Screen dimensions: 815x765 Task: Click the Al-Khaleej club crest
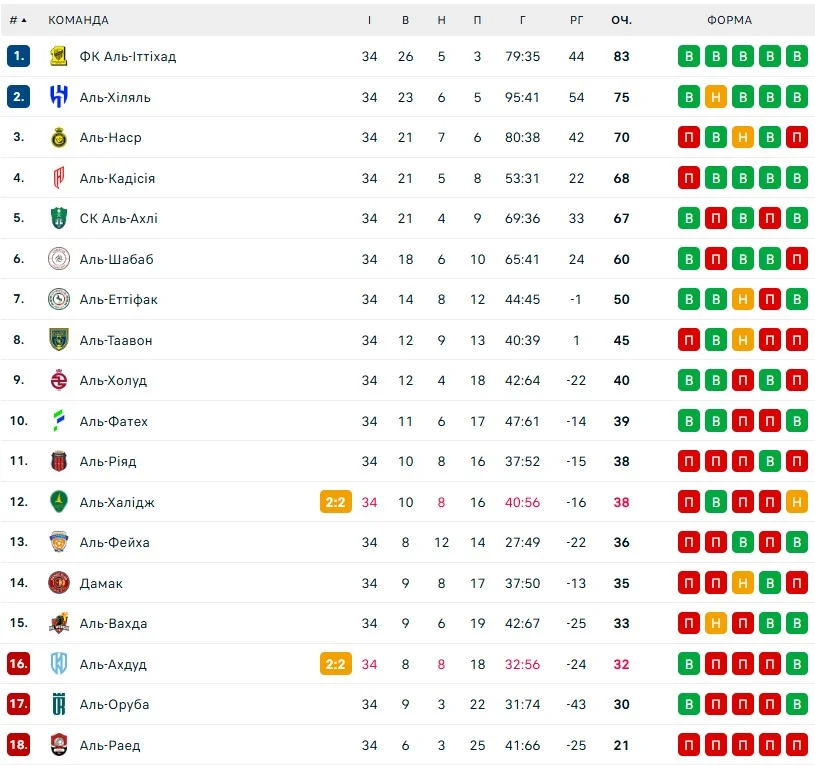point(59,502)
